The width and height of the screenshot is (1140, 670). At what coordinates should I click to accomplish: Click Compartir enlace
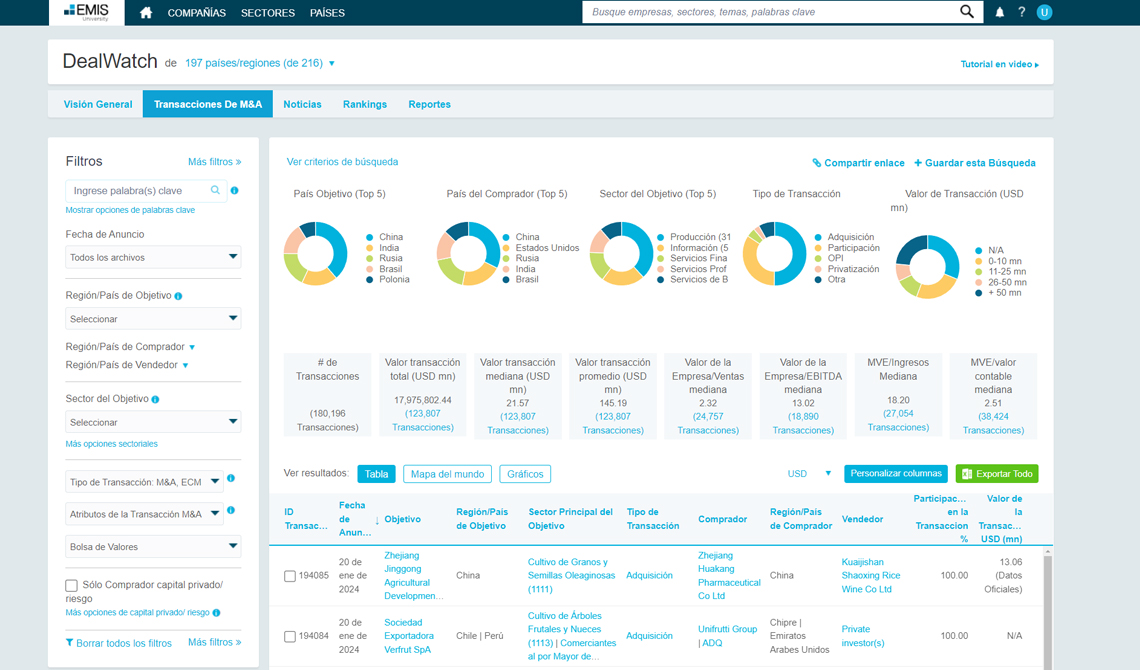[x=858, y=163]
